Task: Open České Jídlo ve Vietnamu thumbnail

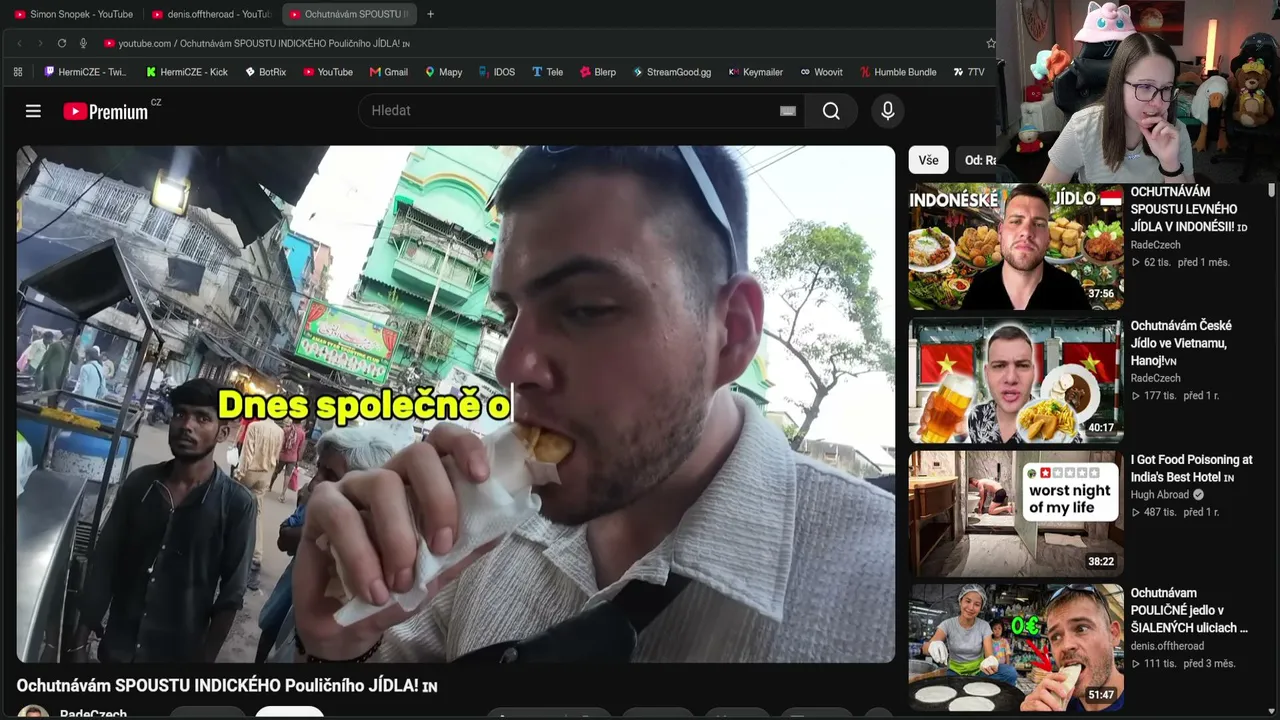Action: pos(1016,380)
